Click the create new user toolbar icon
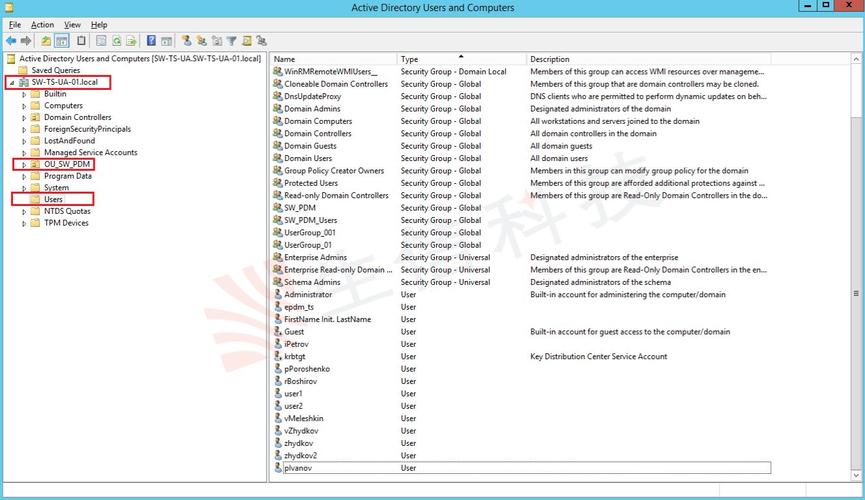 point(186,41)
